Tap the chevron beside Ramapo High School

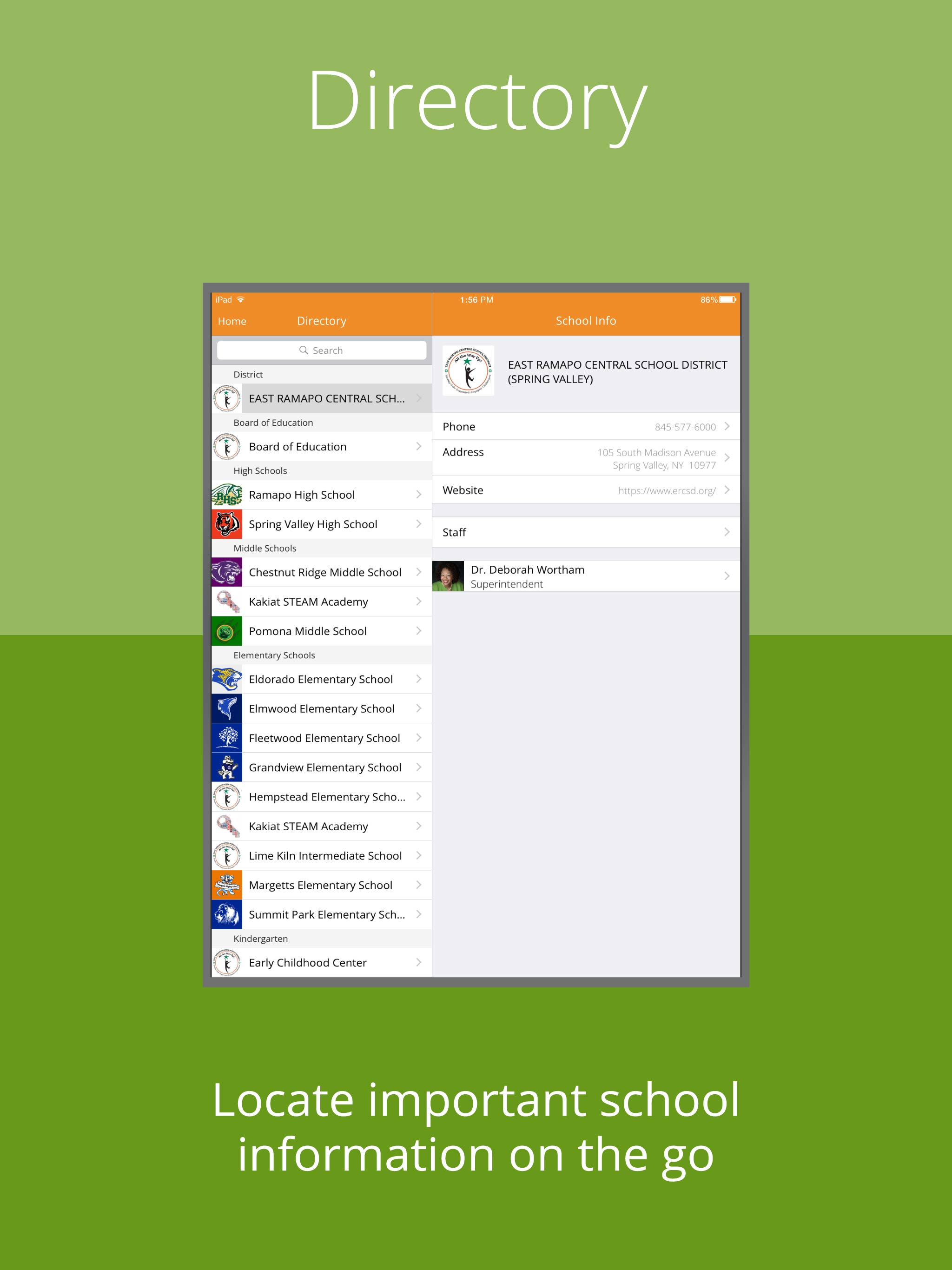(x=418, y=494)
